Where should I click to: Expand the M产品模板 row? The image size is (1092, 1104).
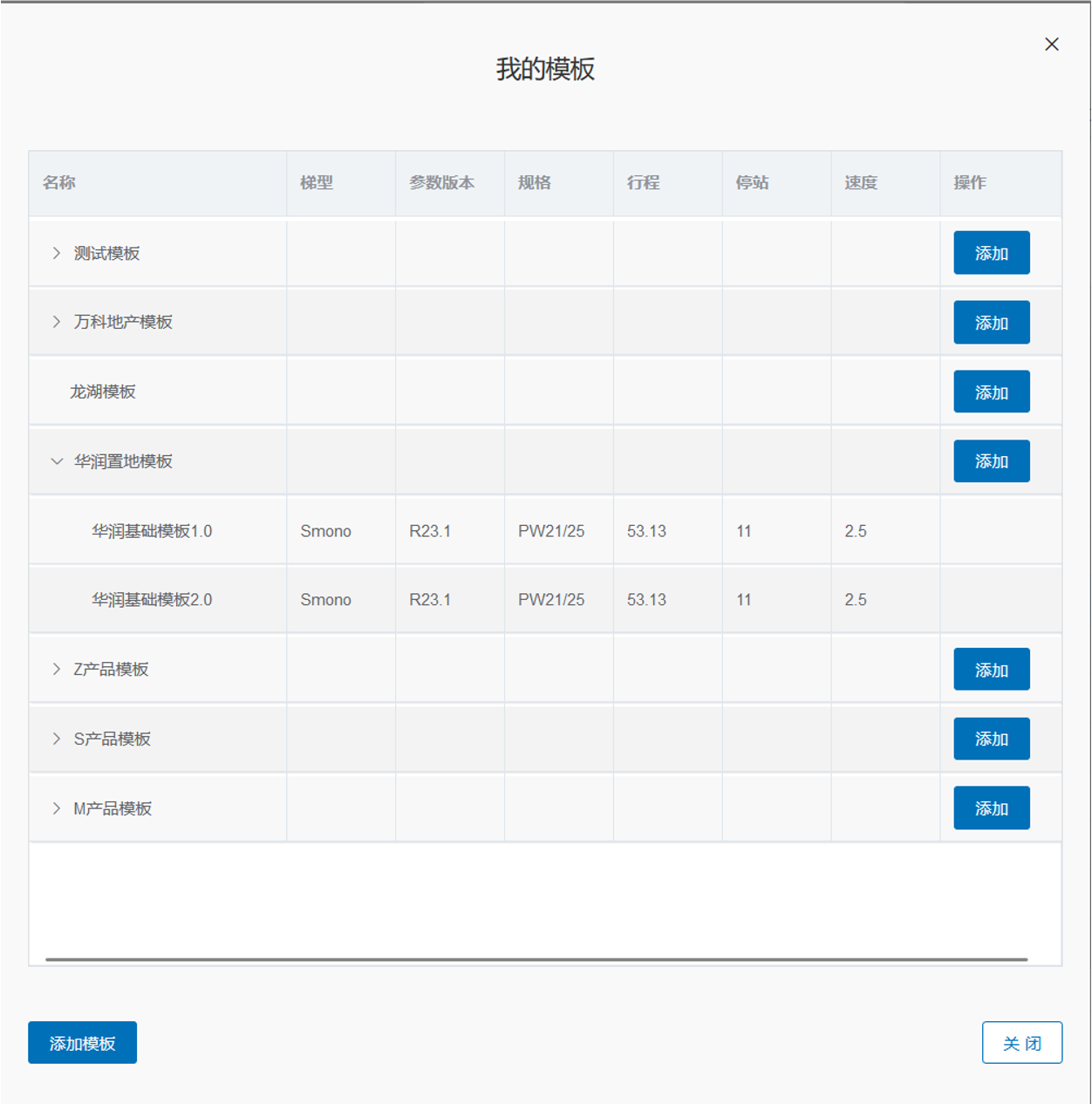pyautogui.click(x=57, y=808)
